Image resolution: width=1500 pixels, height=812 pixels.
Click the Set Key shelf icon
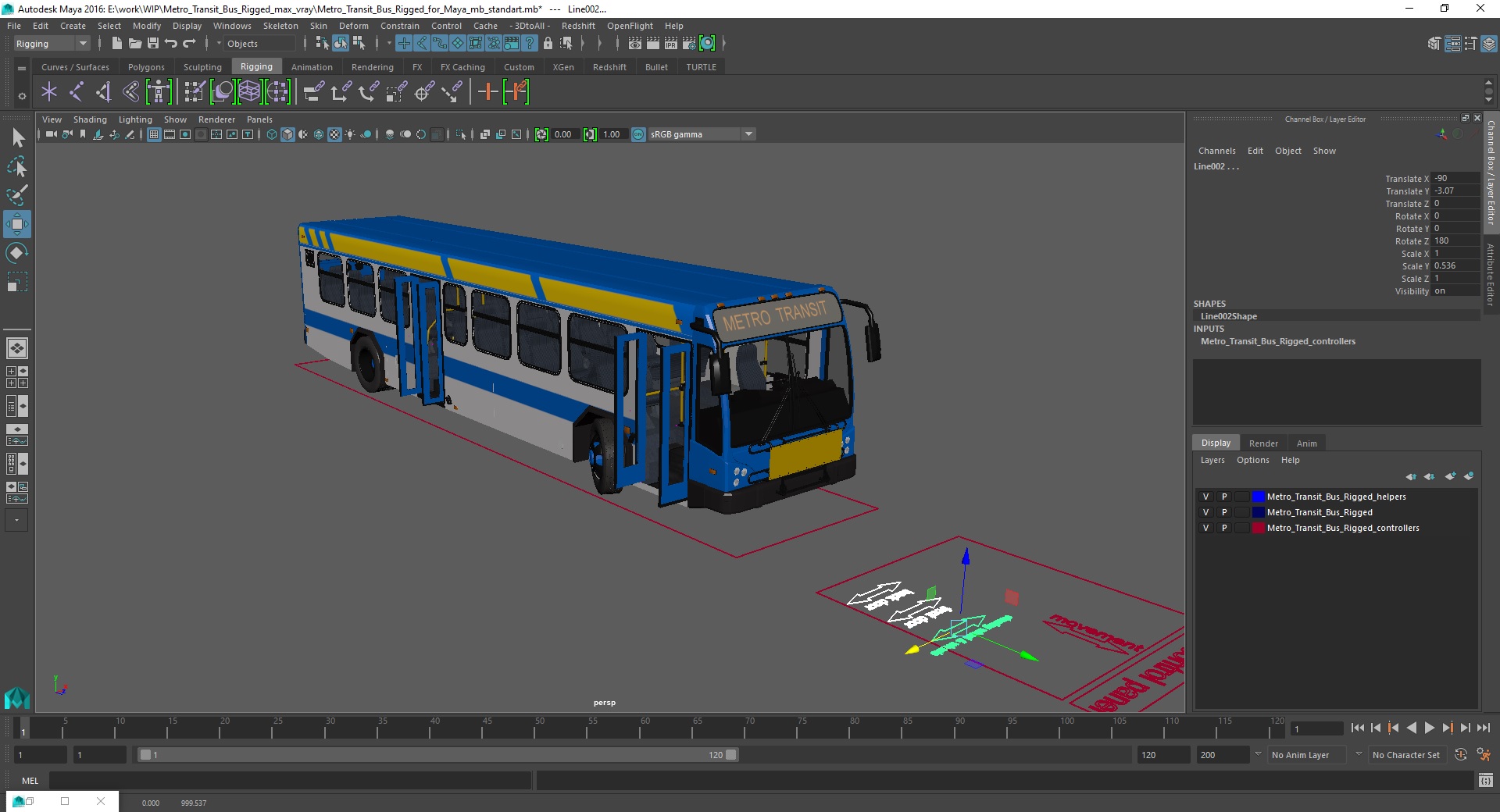click(487, 92)
